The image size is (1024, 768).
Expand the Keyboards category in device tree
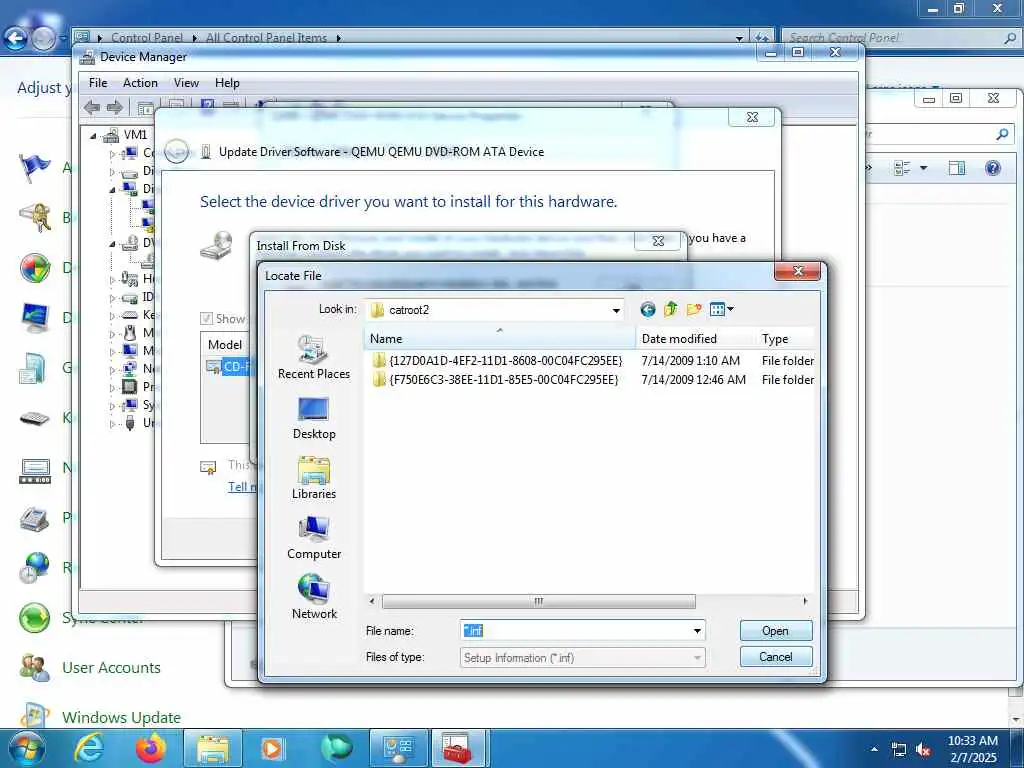pyautogui.click(x=112, y=315)
